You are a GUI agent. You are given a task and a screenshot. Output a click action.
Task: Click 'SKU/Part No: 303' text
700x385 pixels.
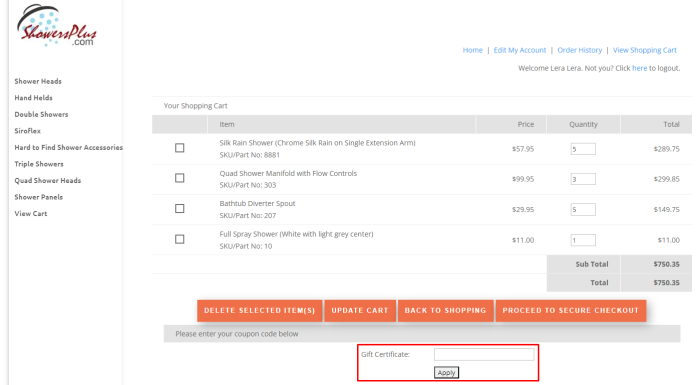coord(248,185)
